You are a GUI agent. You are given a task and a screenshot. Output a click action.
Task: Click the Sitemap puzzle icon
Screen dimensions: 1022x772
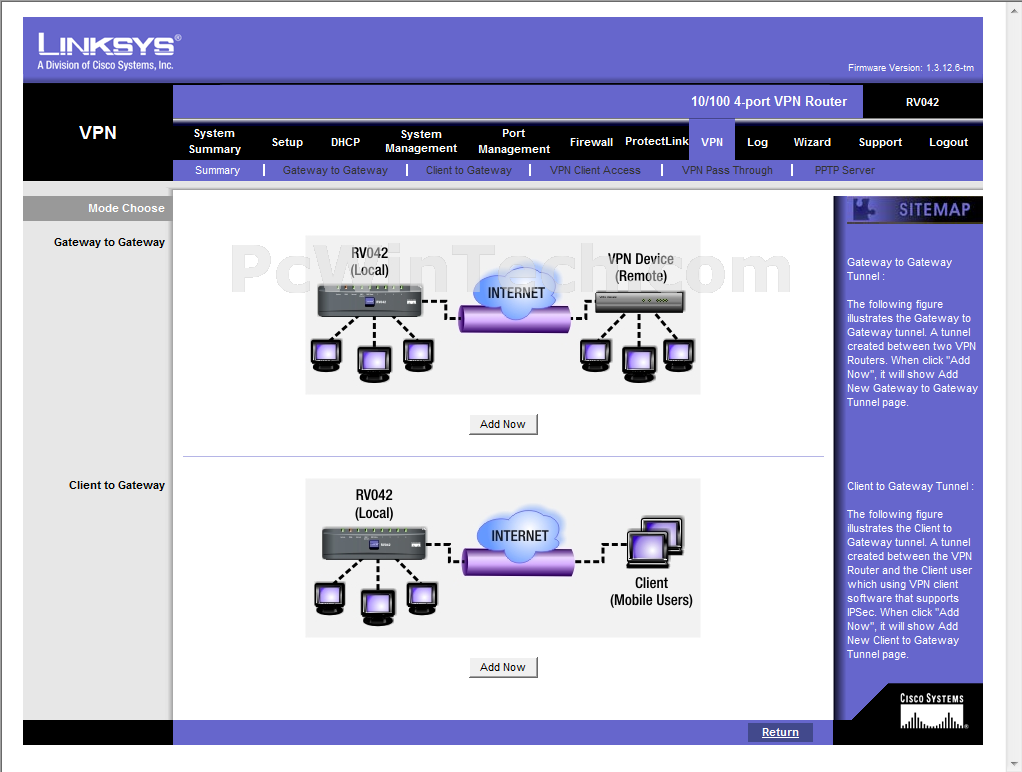click(x=864, y=210)
